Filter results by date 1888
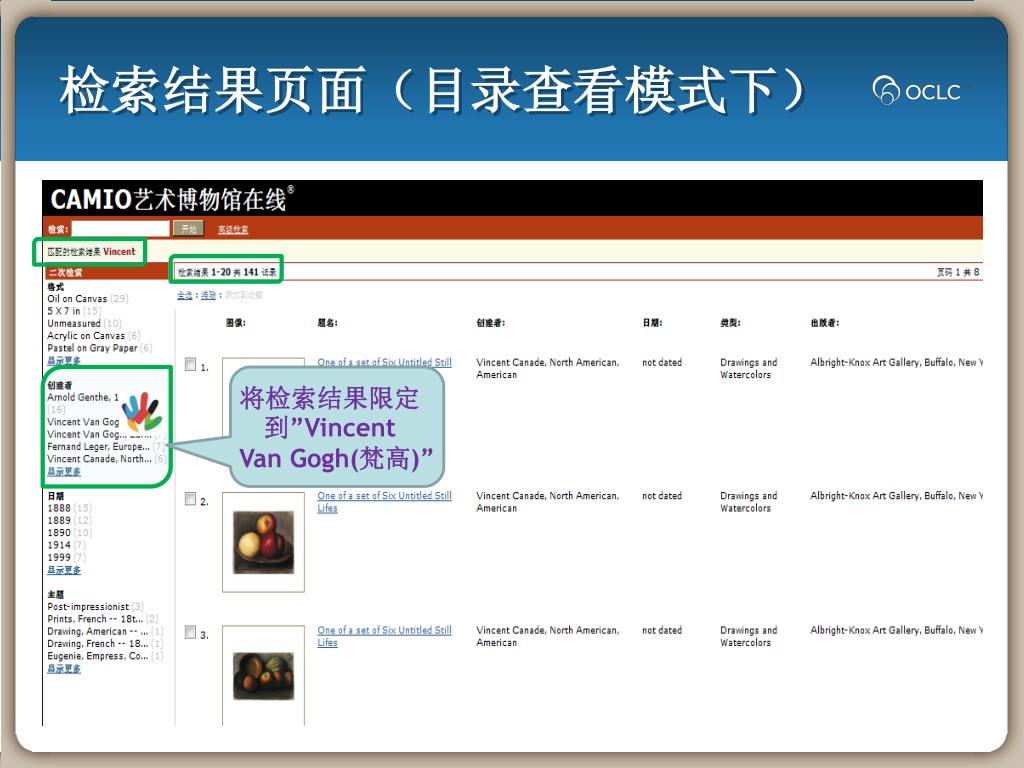The image size is (1024, 768). (x=59, y=508)
